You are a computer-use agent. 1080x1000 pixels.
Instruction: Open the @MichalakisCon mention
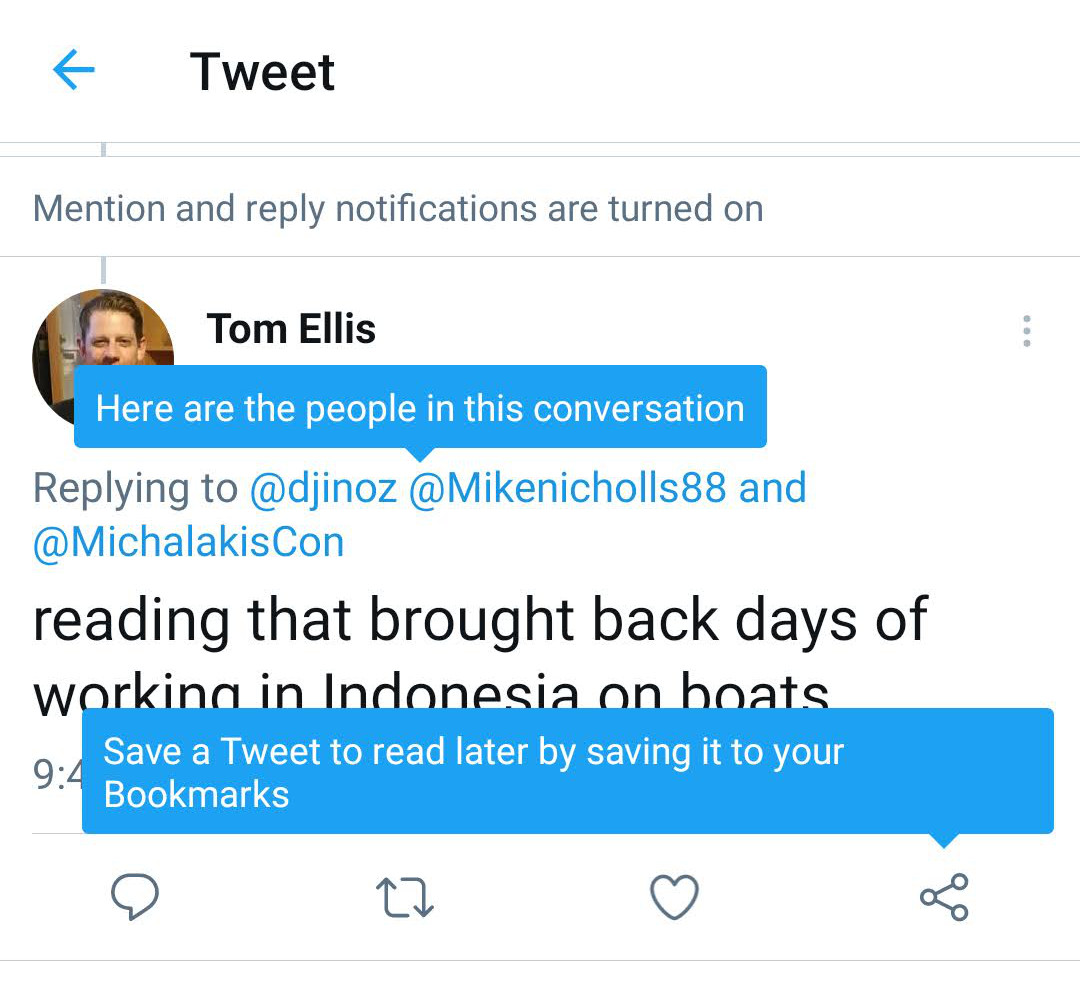(x=189, y=542)
